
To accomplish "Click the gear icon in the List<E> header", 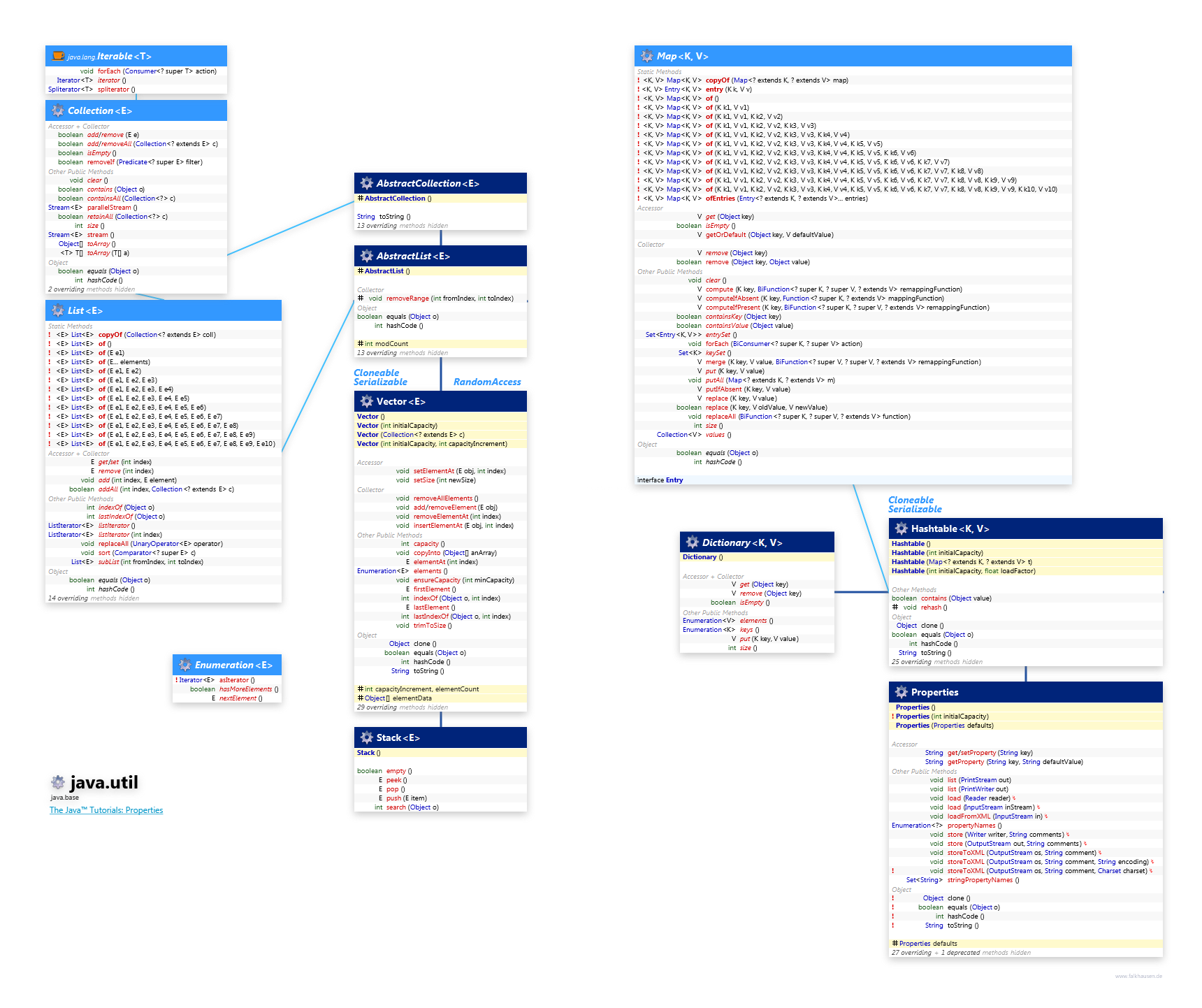I will point(57,310).
